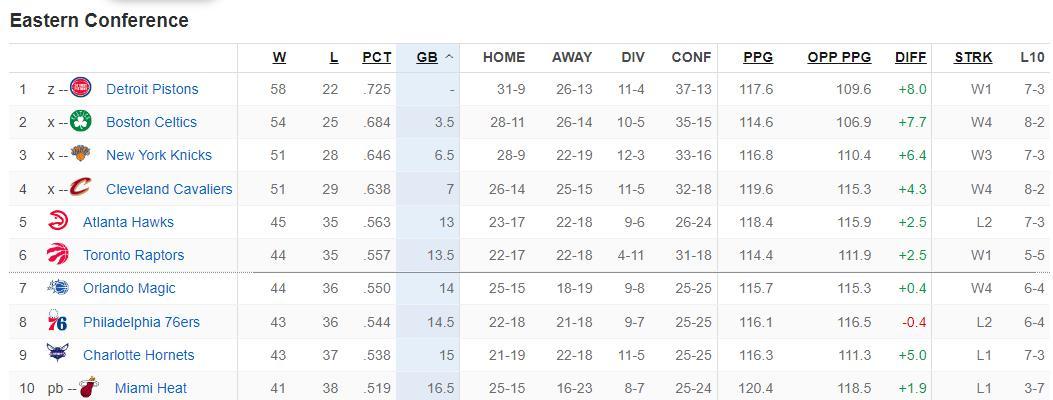The height and width of the screenshot is (400, 1053).
Task: Sort by L losses column header
Action: pos(334,57)
